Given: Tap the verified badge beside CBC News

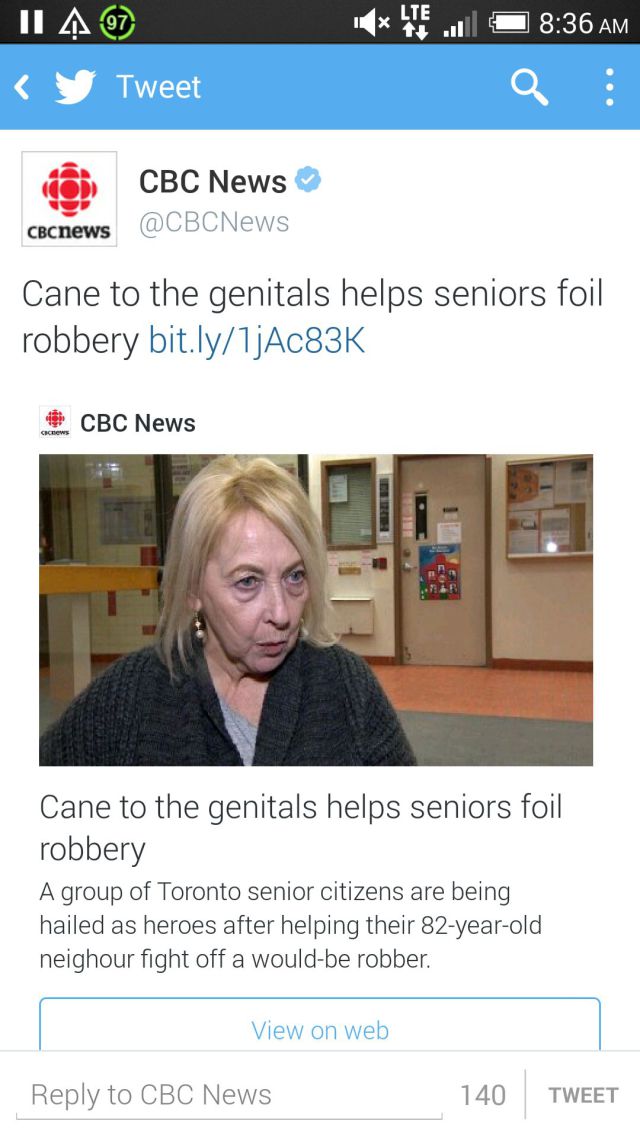Looking at the screenshot, I should coord(309,178).
